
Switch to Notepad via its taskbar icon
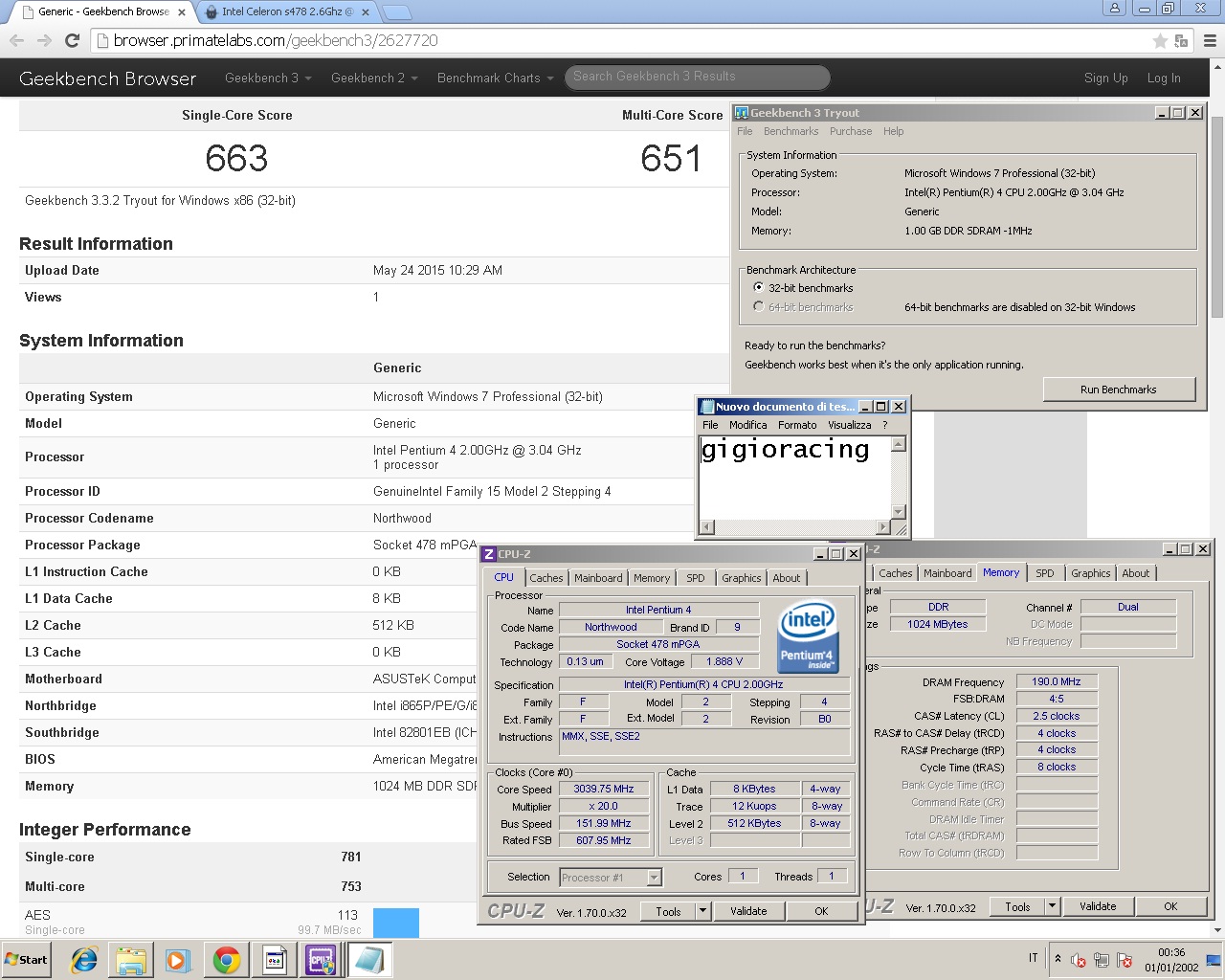[x=368, y=960]
